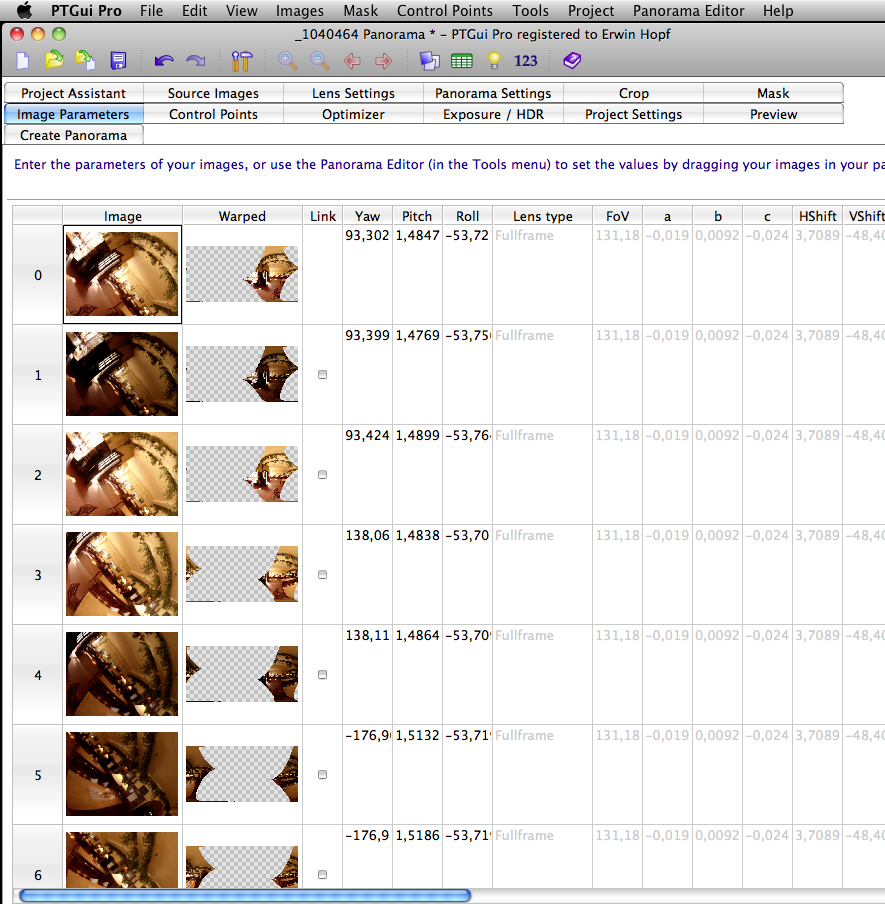Switch to the Project Assistant tab
Screen dimensions: 885x904
pos(73,93)
